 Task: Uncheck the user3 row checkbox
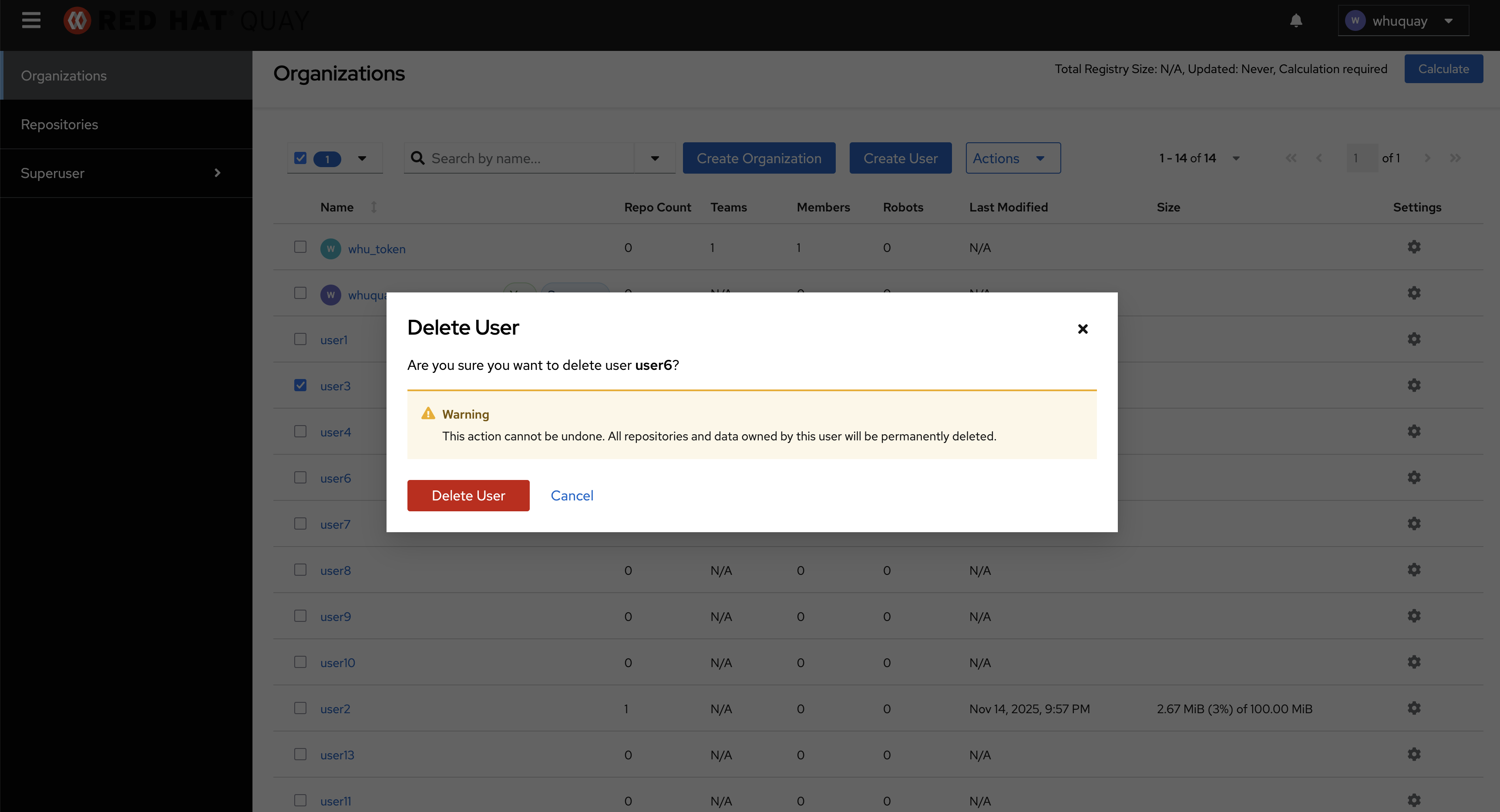pos(300,386)
